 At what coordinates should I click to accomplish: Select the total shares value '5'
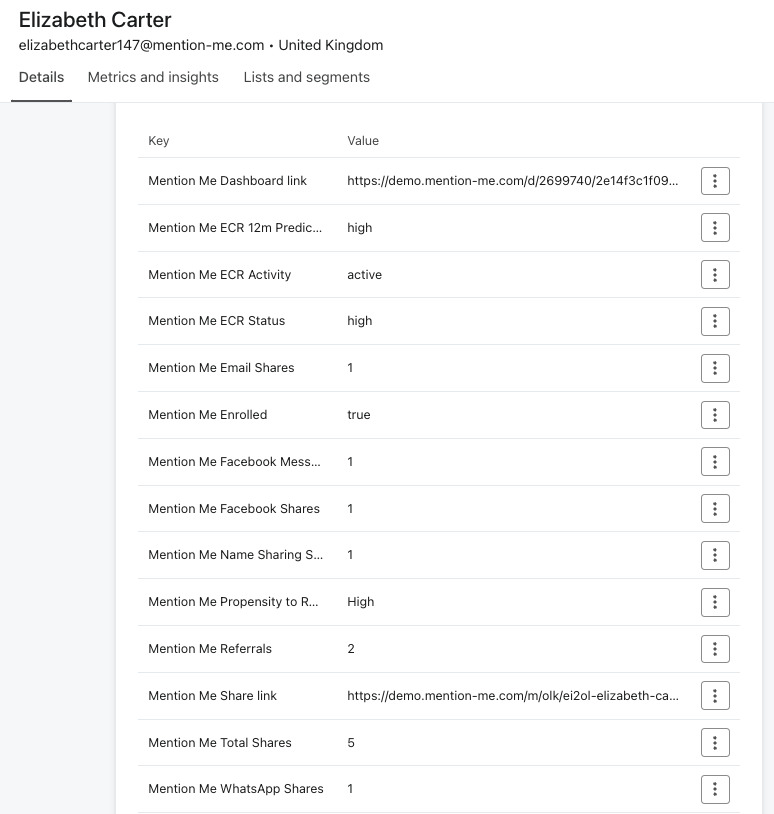coord(351,743)
